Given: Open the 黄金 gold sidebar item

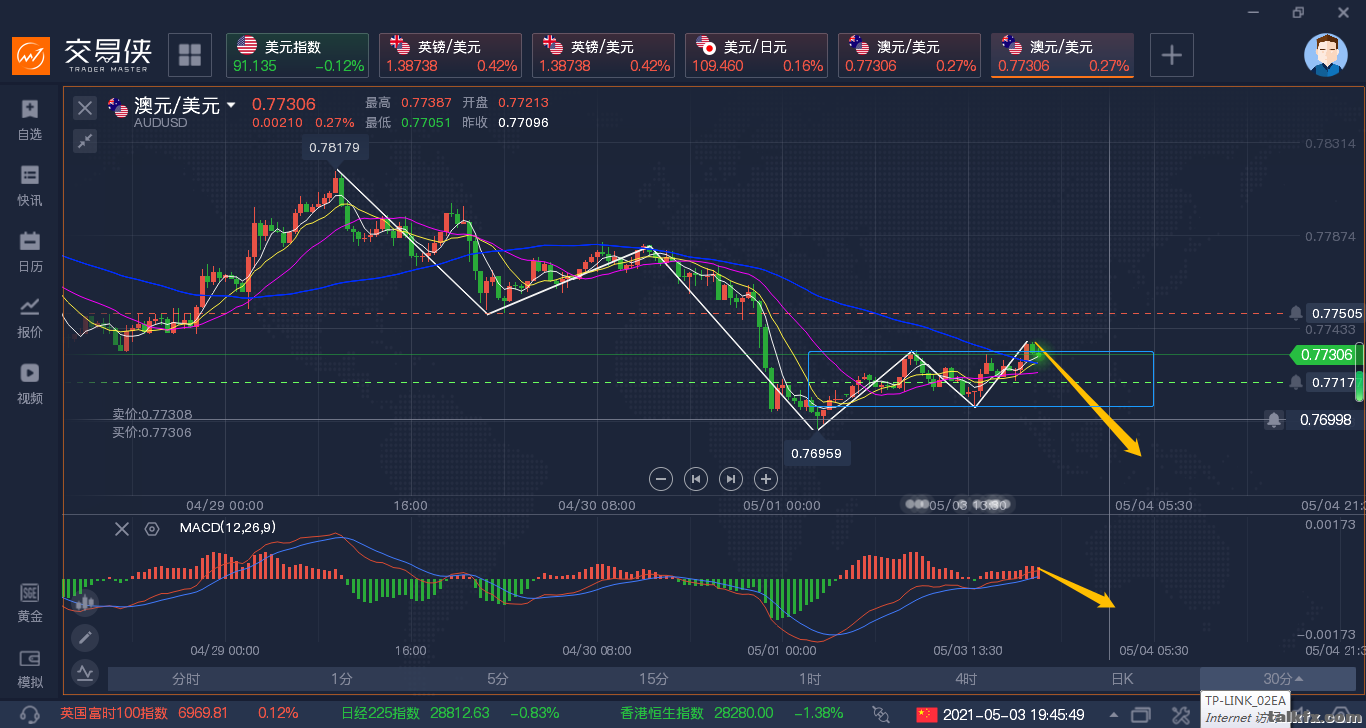Looking at the screenshot, I should (x=30, y=603).
